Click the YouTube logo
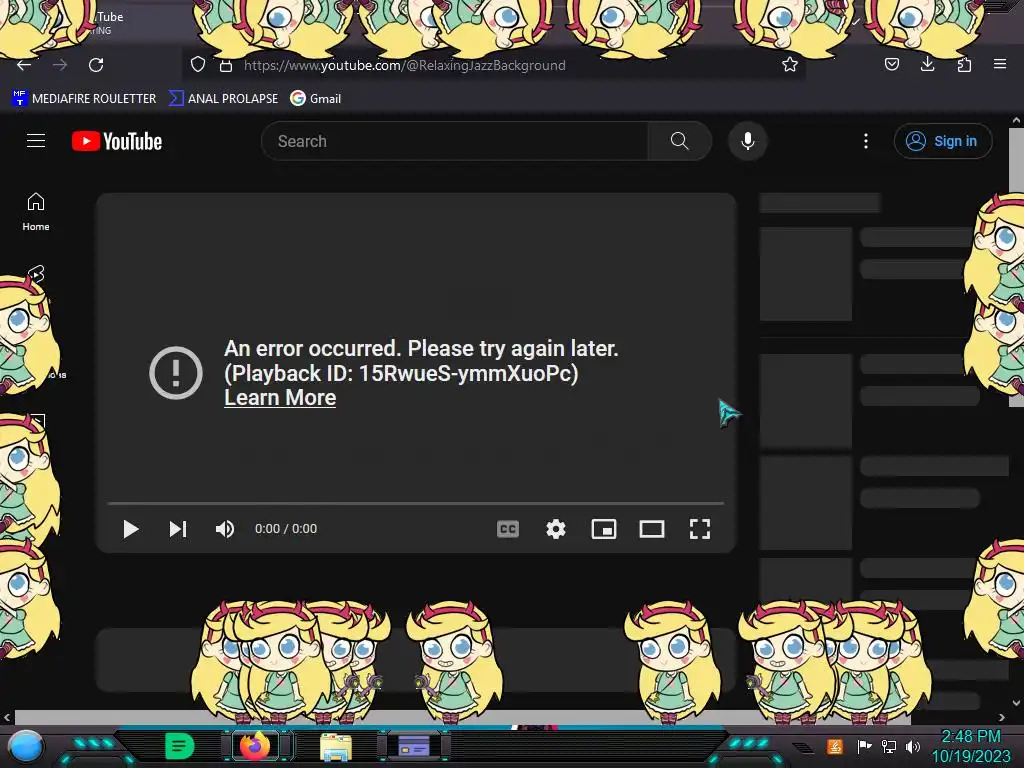Image resolution: width=1024 pixels, height=768 pixels. click(x=117, y=141)
